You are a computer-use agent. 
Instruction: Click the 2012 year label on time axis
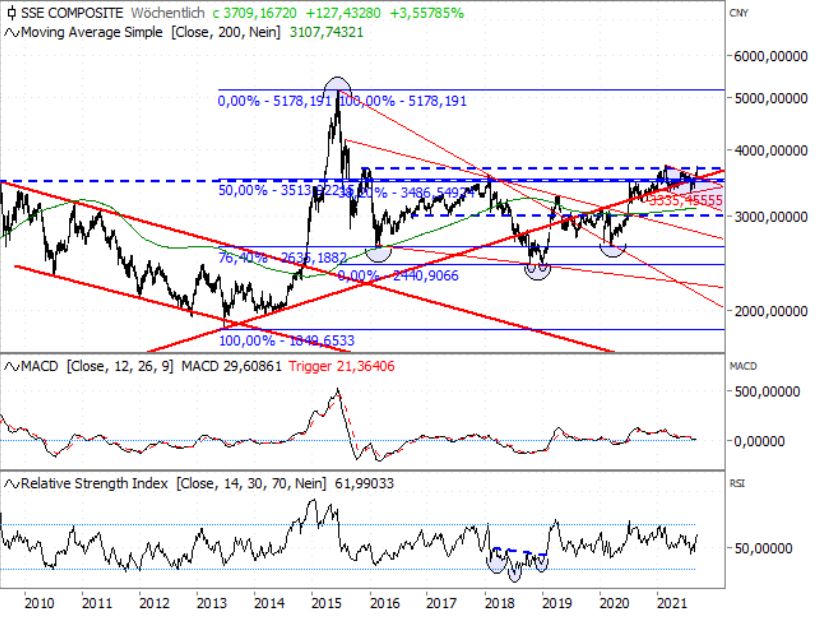tap(154, 603)
